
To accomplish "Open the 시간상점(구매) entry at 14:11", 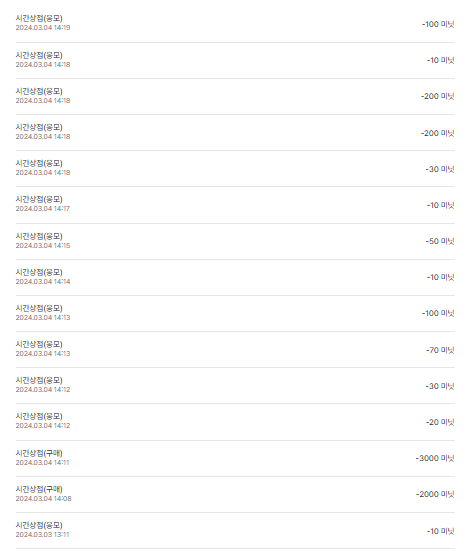I will coord(235,458).
